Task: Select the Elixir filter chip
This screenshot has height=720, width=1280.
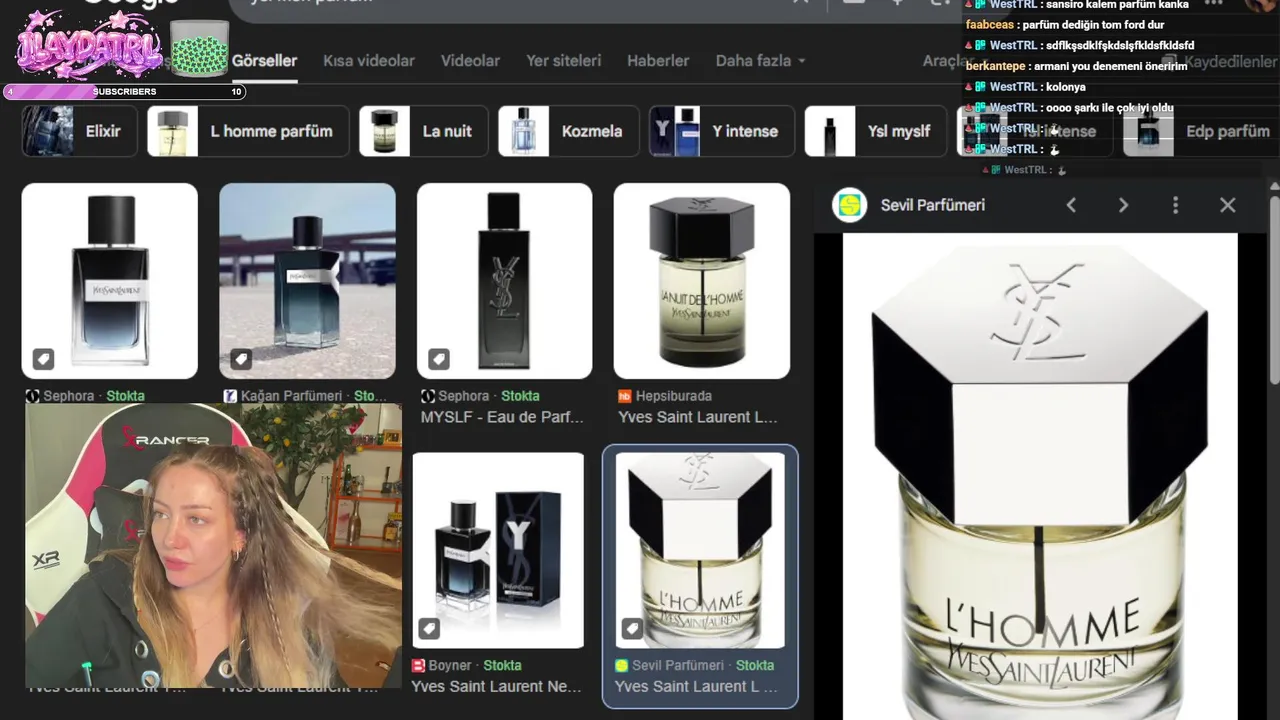Action: click(x=79, y=131)
